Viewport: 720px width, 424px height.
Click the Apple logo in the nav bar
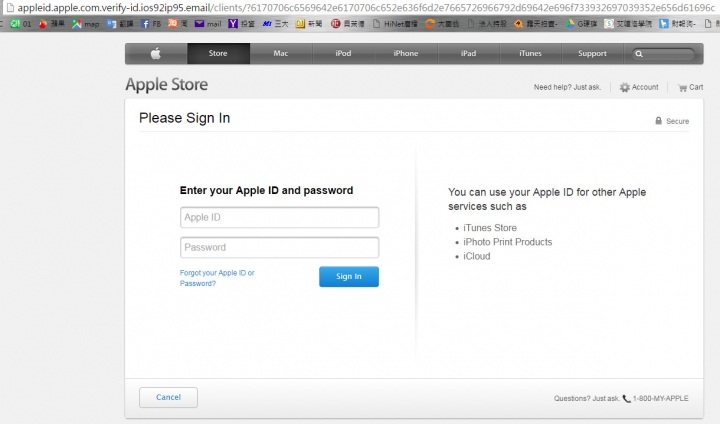(x=156, y=53)
